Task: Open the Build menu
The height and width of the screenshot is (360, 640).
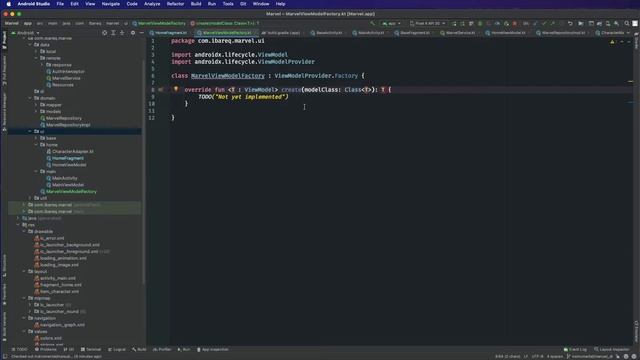Action: pos(196,4)
